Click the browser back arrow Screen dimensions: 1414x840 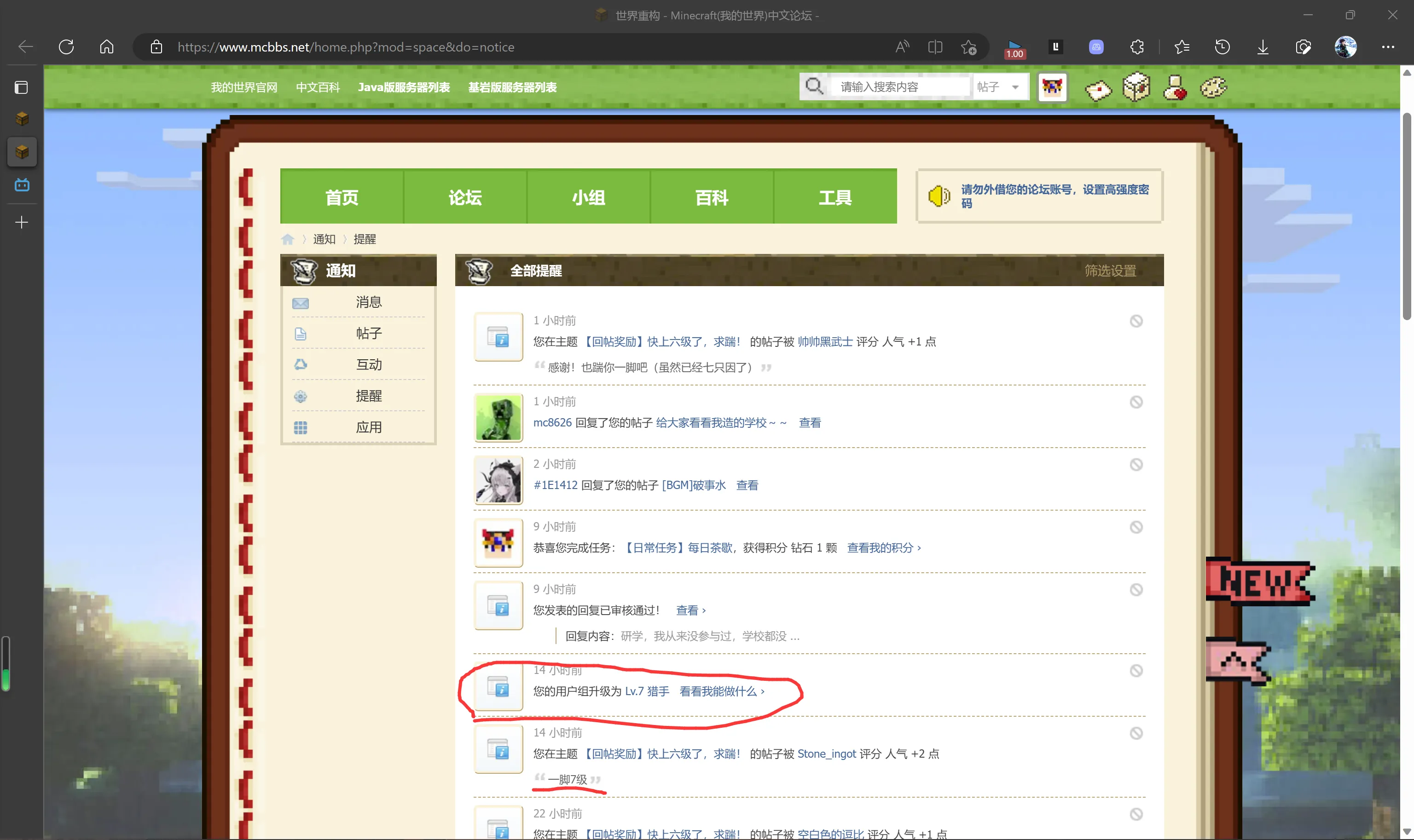(25, 47)
